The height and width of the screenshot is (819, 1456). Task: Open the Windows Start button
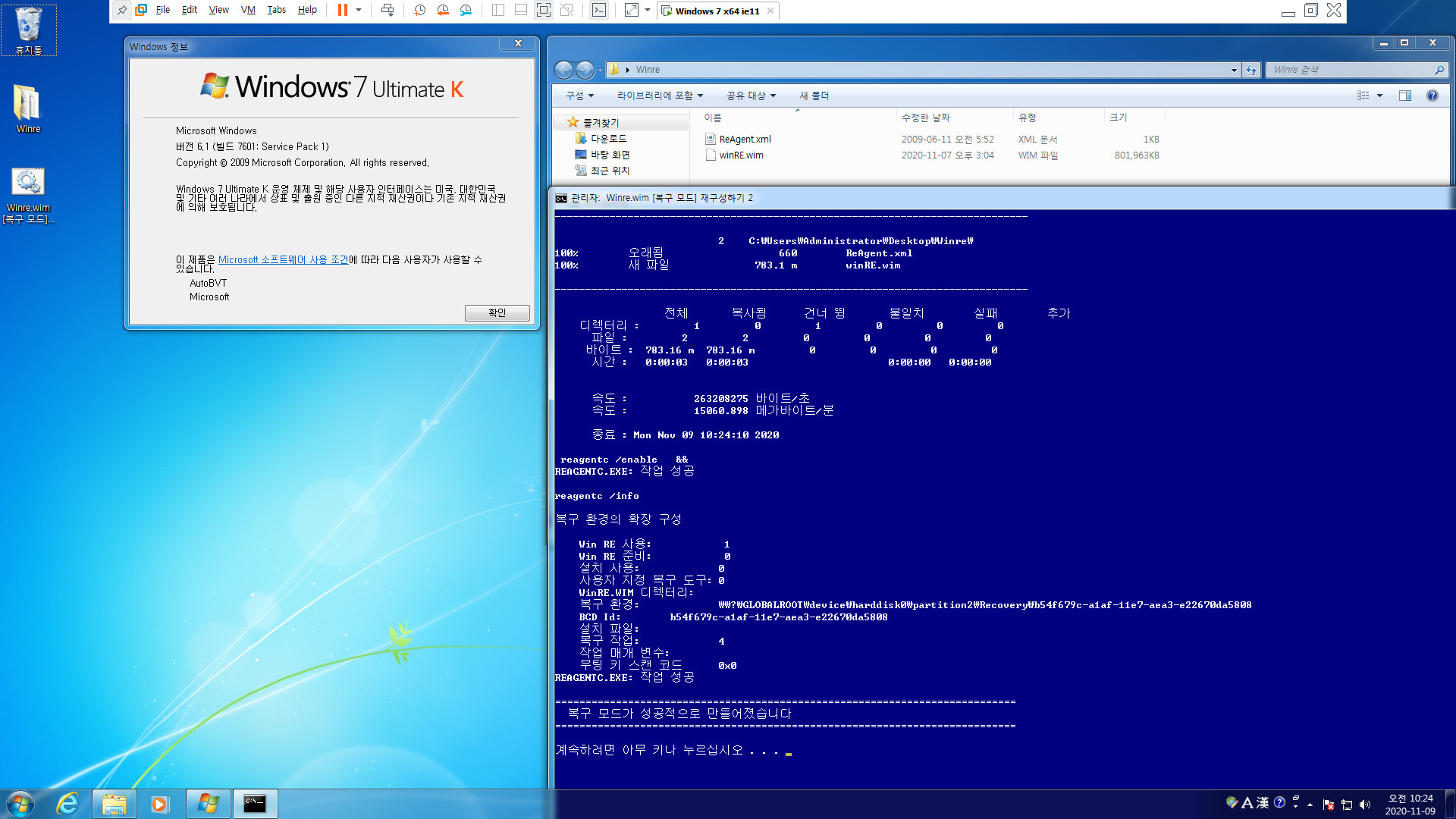click(20, 804)
